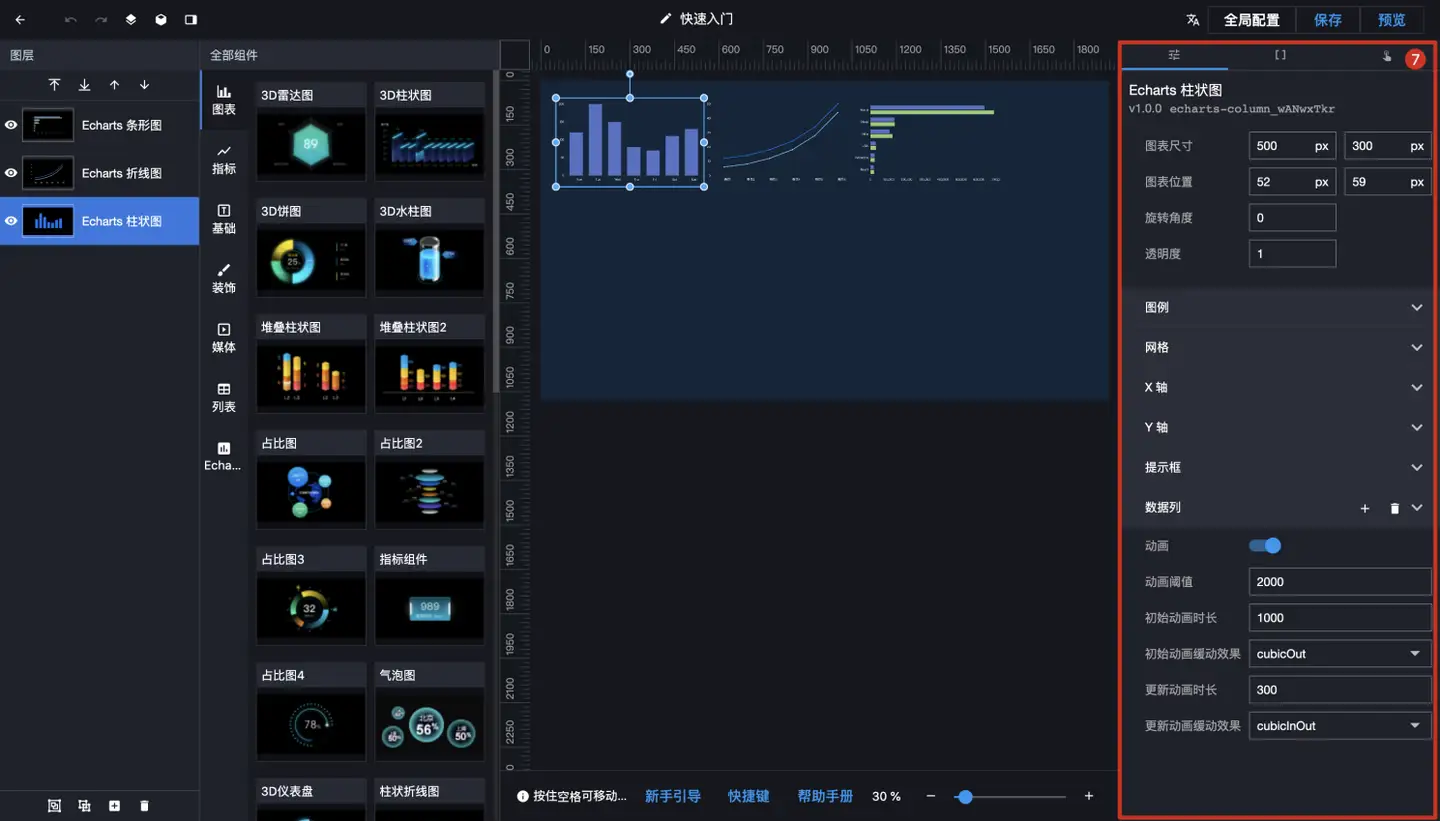1440x821 pixels.
Task: Click the 保存 button
Action: pos(1327,20)
